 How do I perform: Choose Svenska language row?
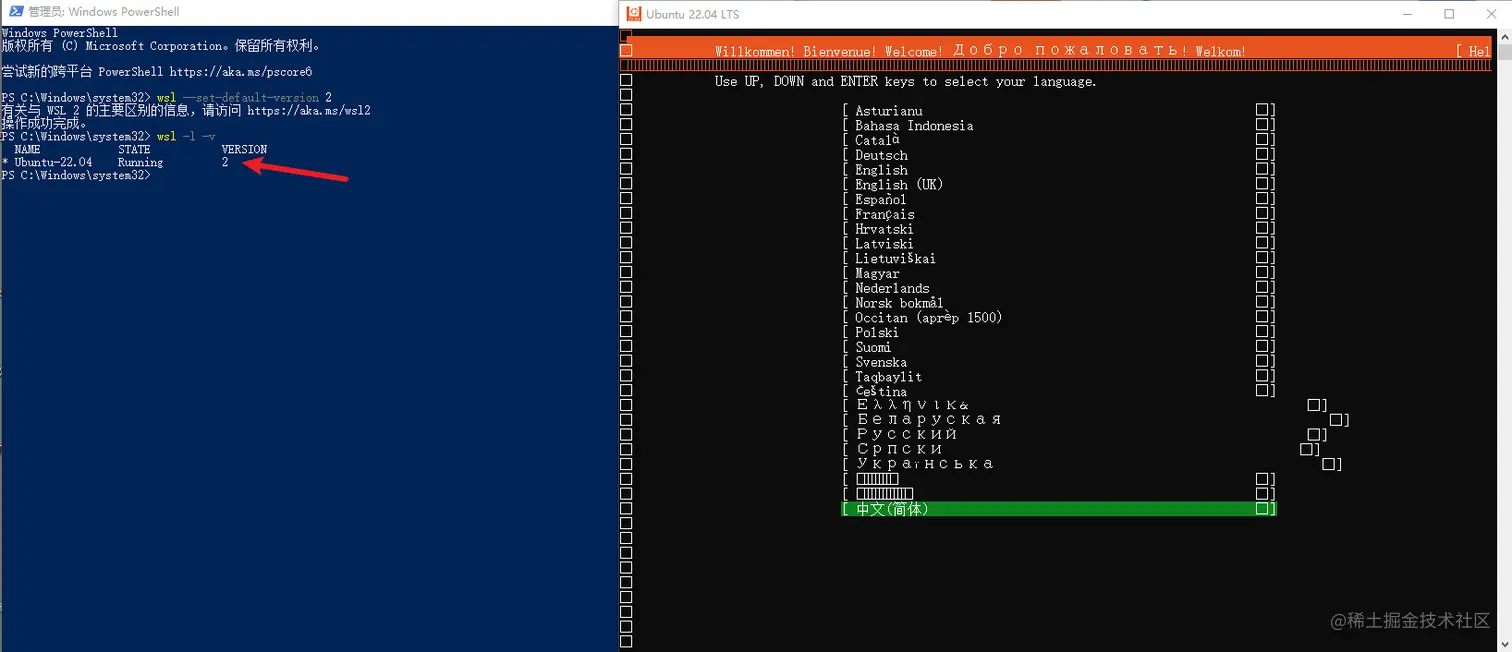1059,362
